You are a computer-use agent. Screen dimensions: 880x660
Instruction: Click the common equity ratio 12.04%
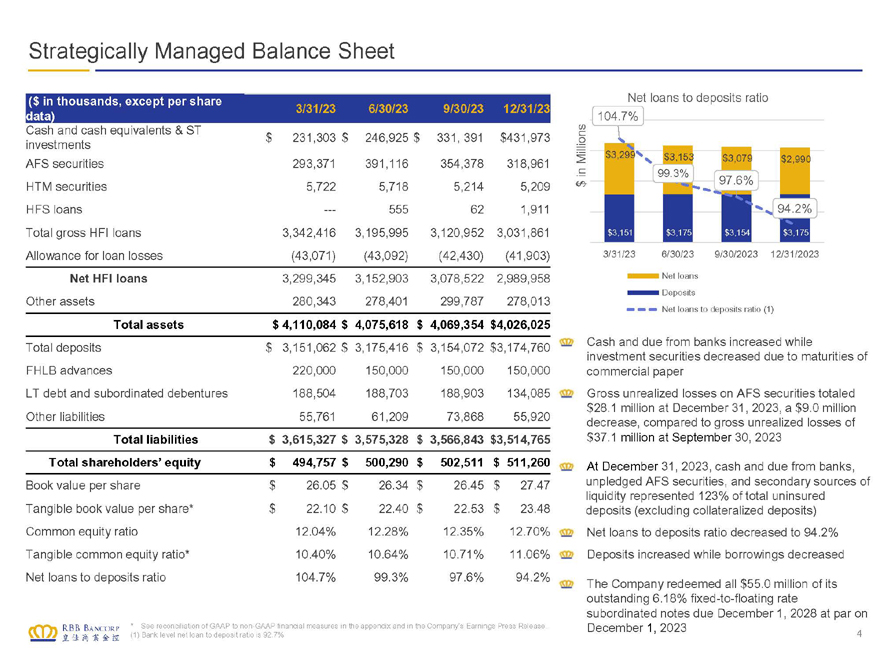point(315,531)
